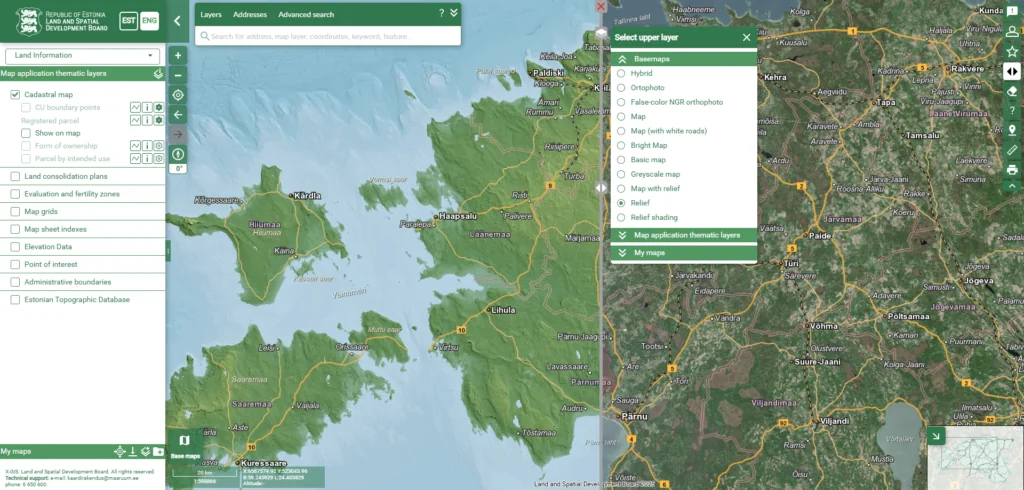Open the print map tool
Viewport: 1024px width, 490px height.
point(1012,169)
